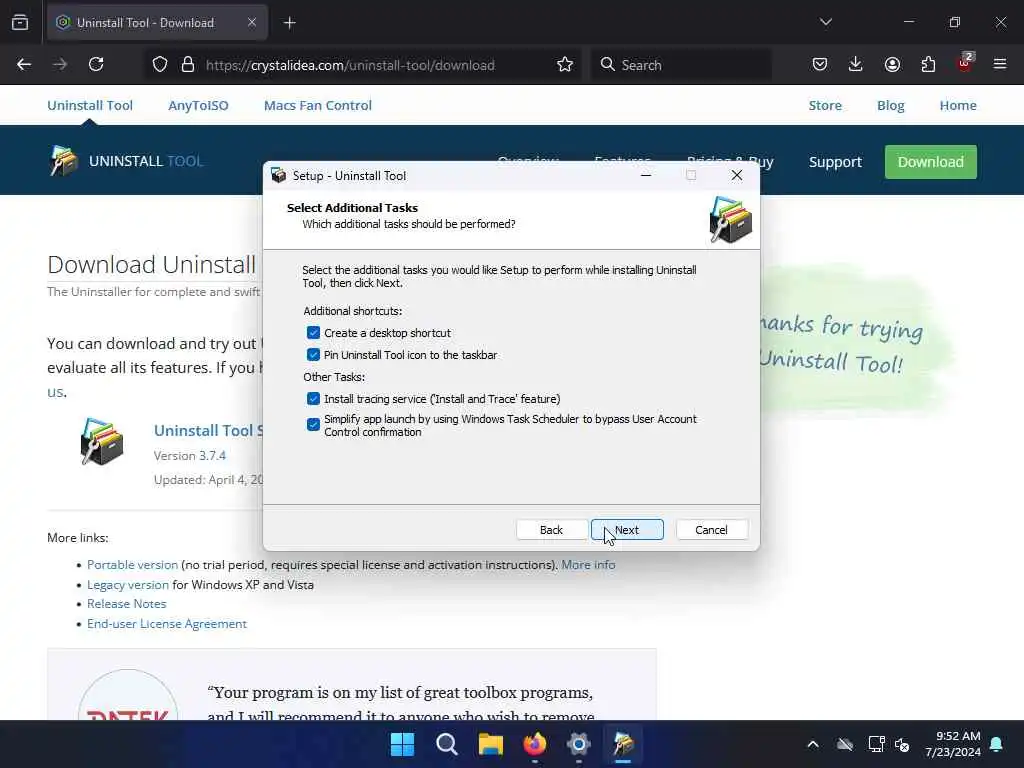
Task: Reload the current page in Firefox
Action: 96,65
